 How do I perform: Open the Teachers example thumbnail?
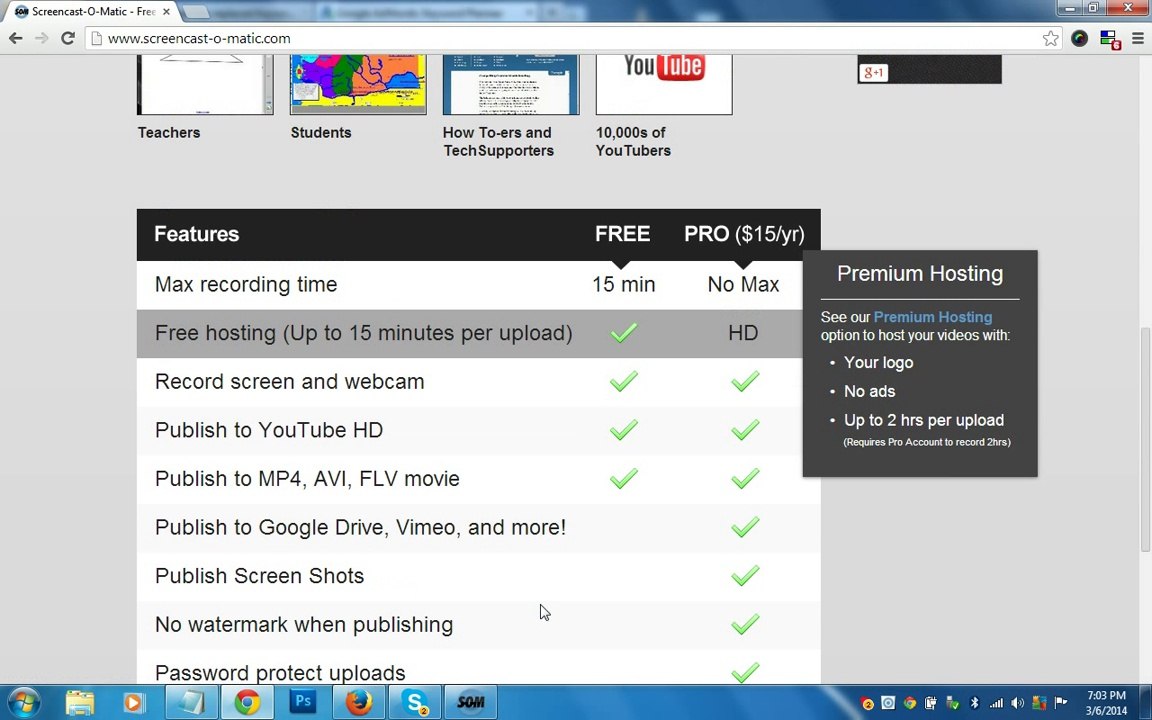point(205,84)
